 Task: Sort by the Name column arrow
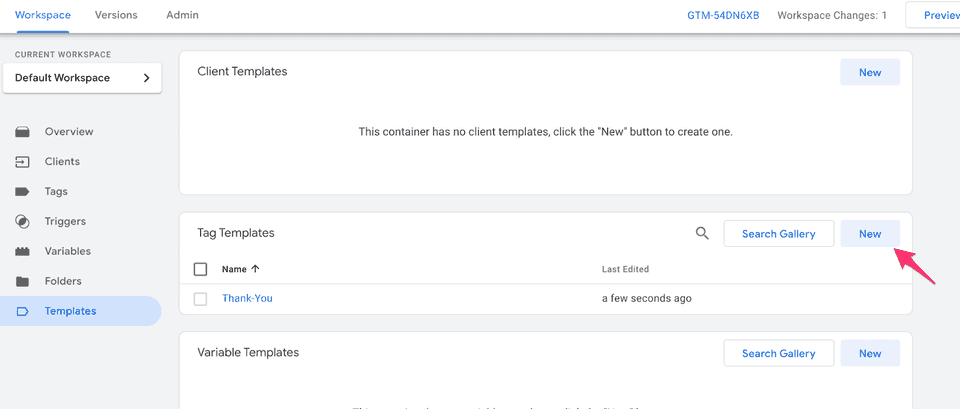tap(255, 269)
